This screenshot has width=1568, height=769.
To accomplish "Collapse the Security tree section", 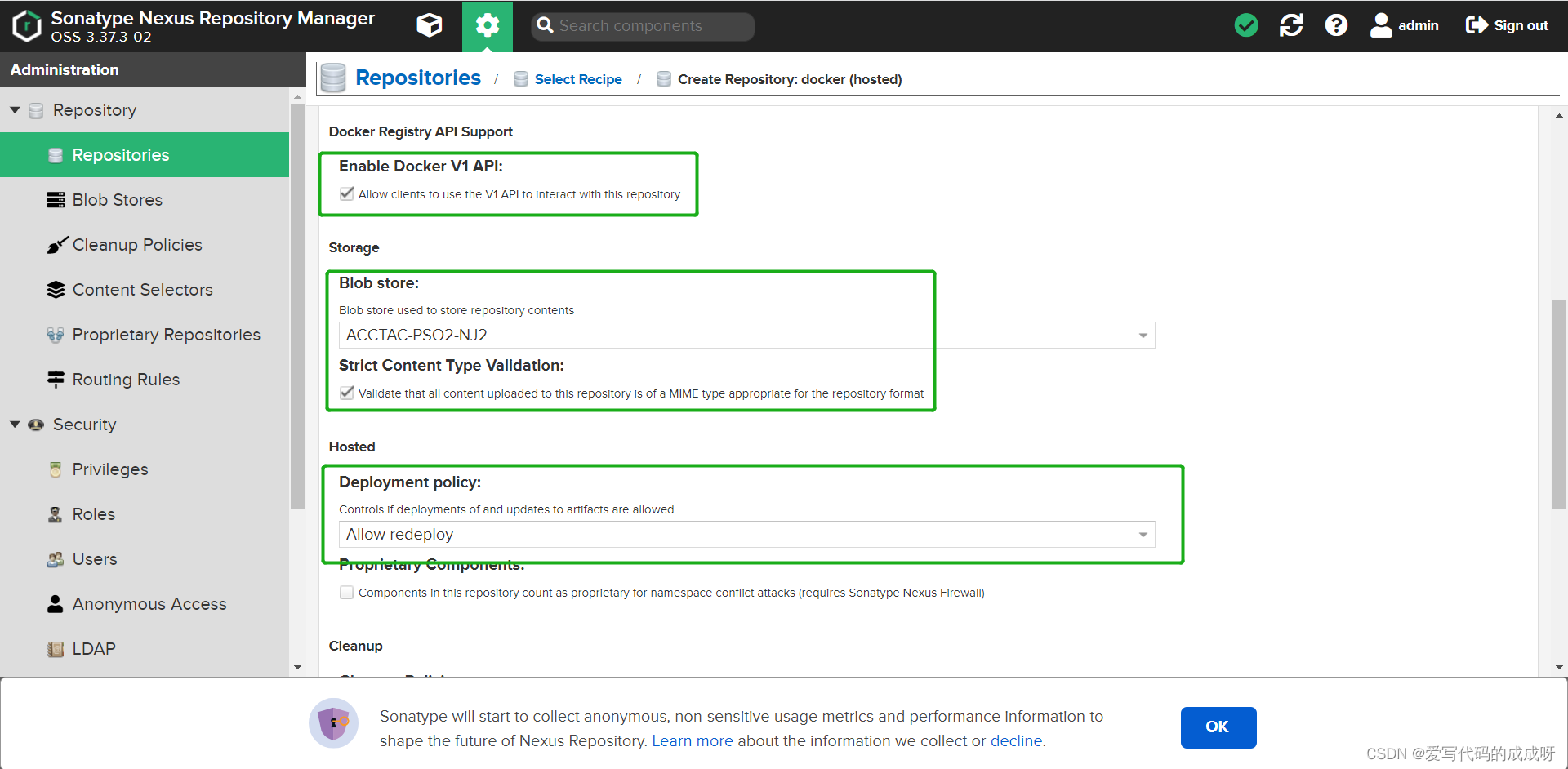I will 15,424.
